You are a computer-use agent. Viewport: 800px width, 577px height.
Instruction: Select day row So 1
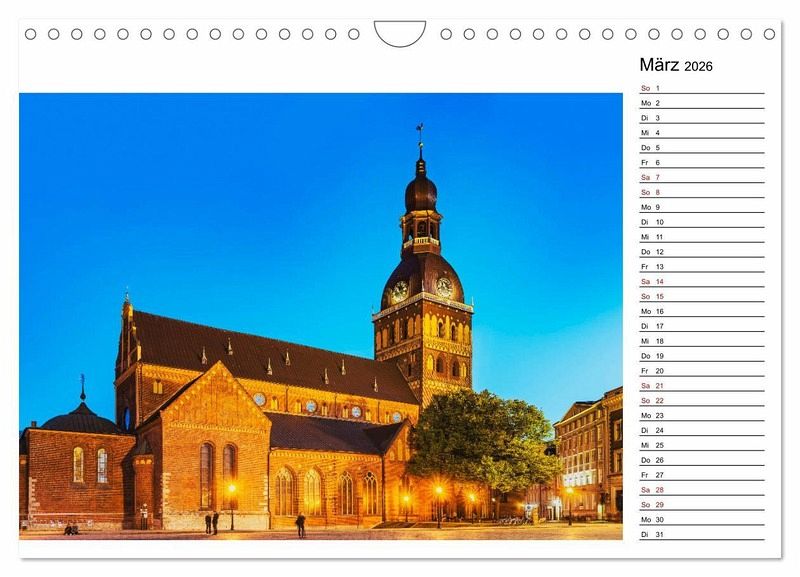702,88
